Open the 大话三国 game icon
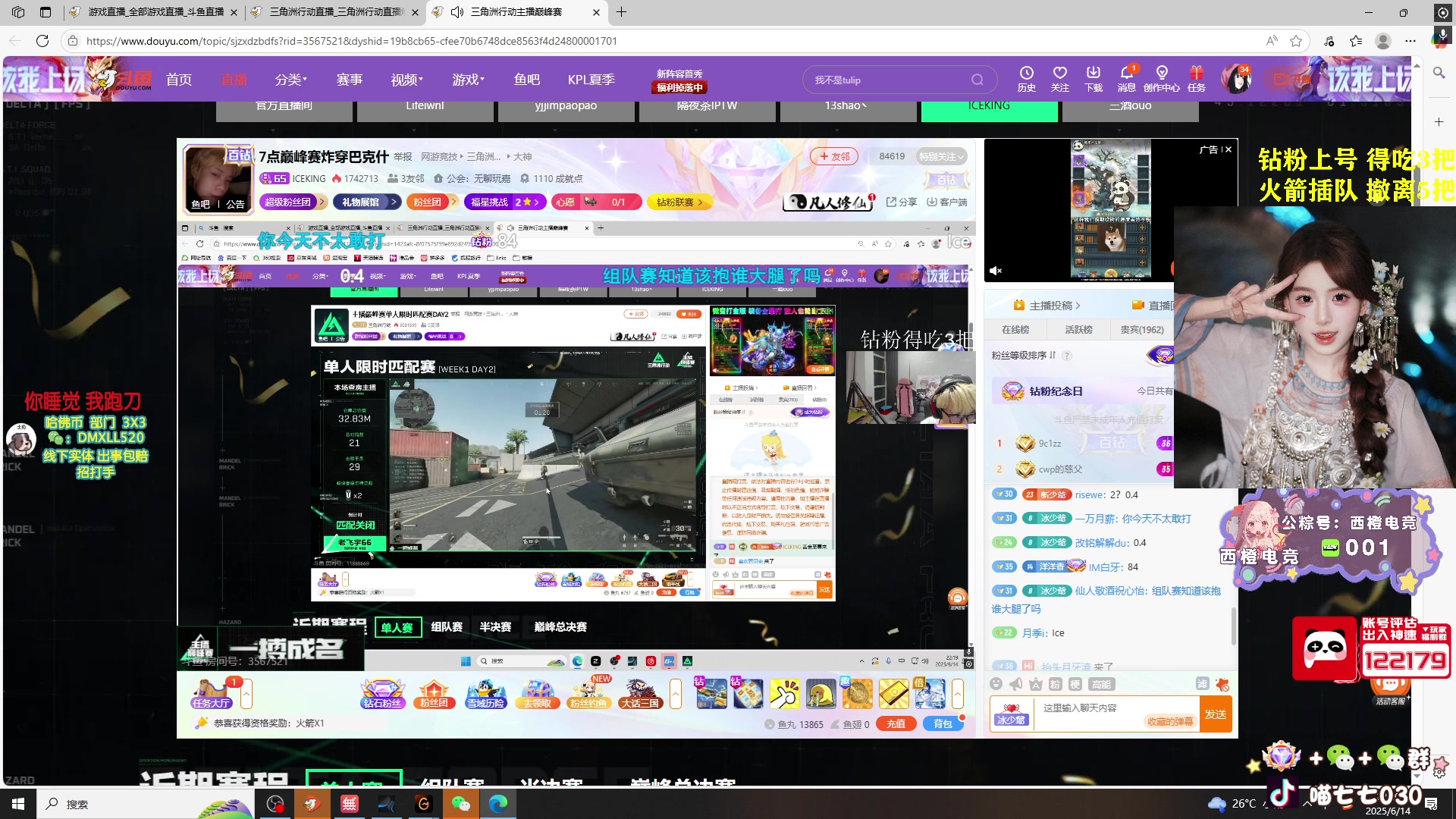The height and width of the screenshot is (819, 1456). click(640, 694)
